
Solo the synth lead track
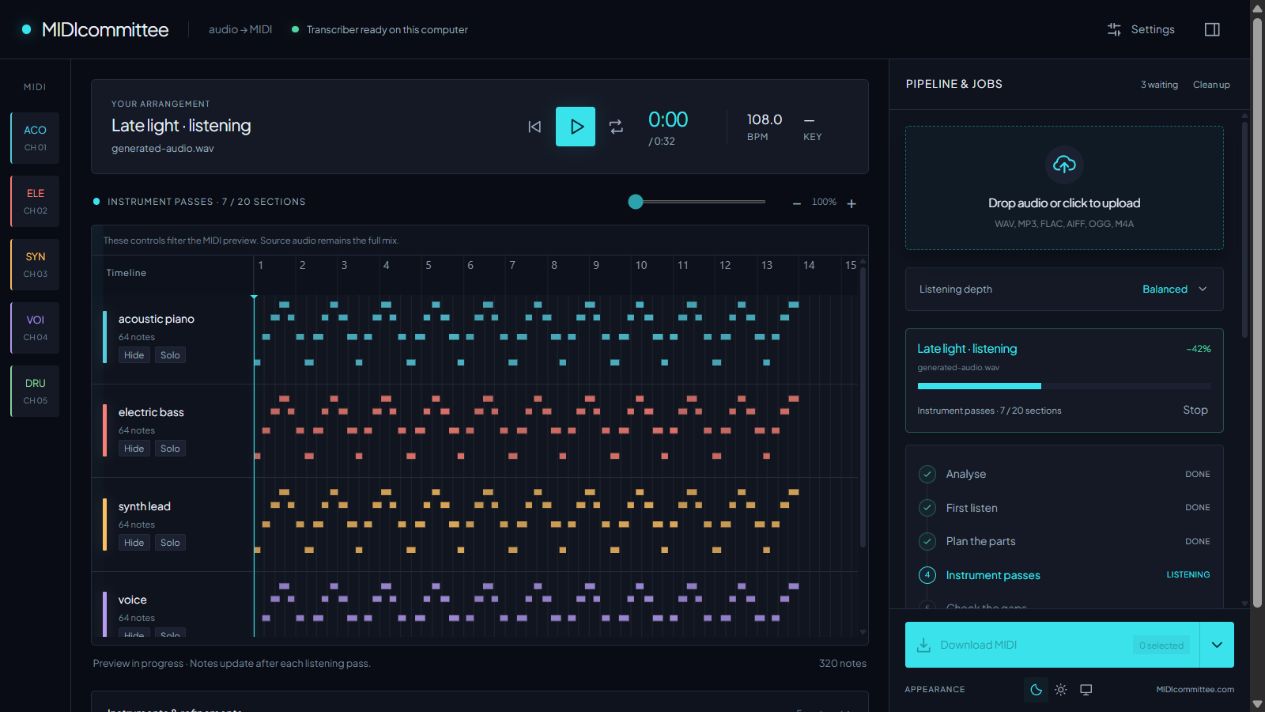click(170, 542)
